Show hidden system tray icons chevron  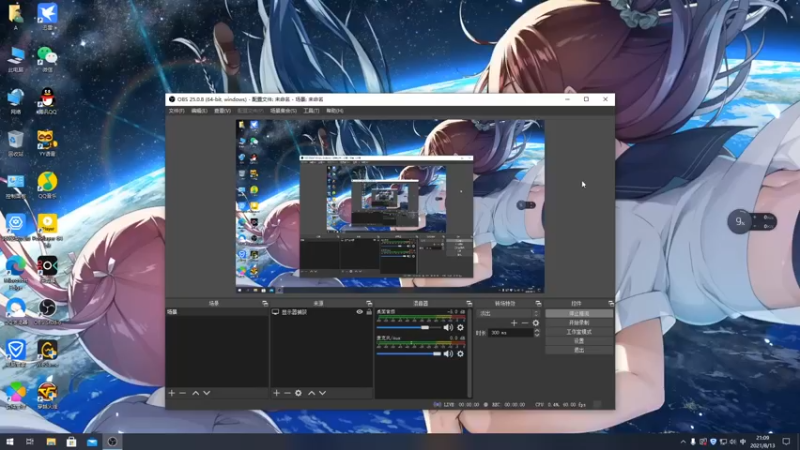(x=683, y=442)
